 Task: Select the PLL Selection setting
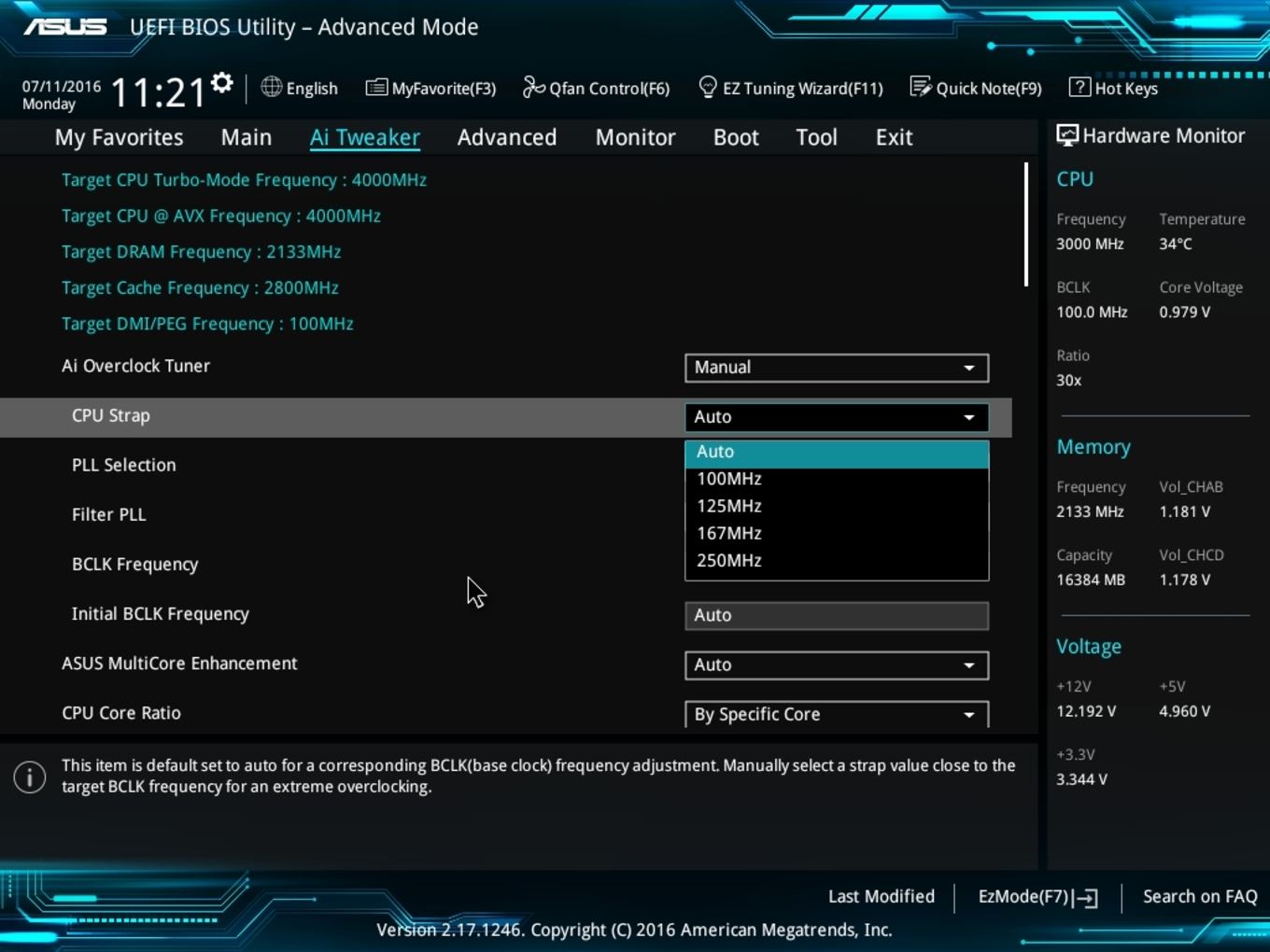point(123,465)
